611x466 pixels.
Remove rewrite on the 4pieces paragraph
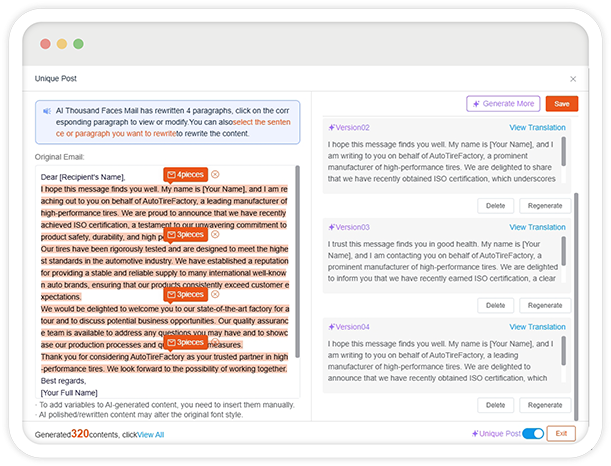(215, 174)
